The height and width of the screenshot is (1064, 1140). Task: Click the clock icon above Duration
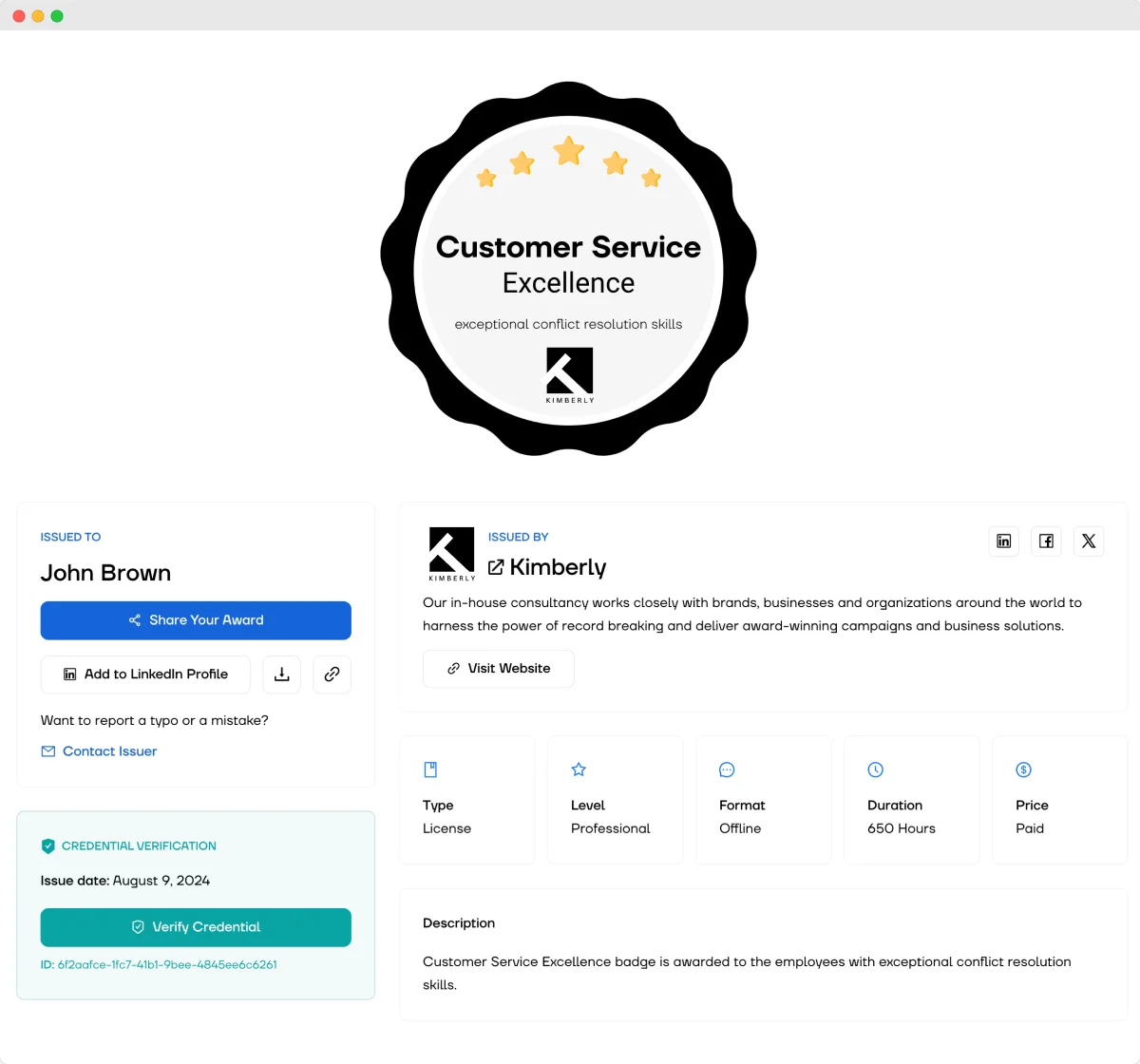[x=875, y=769]
